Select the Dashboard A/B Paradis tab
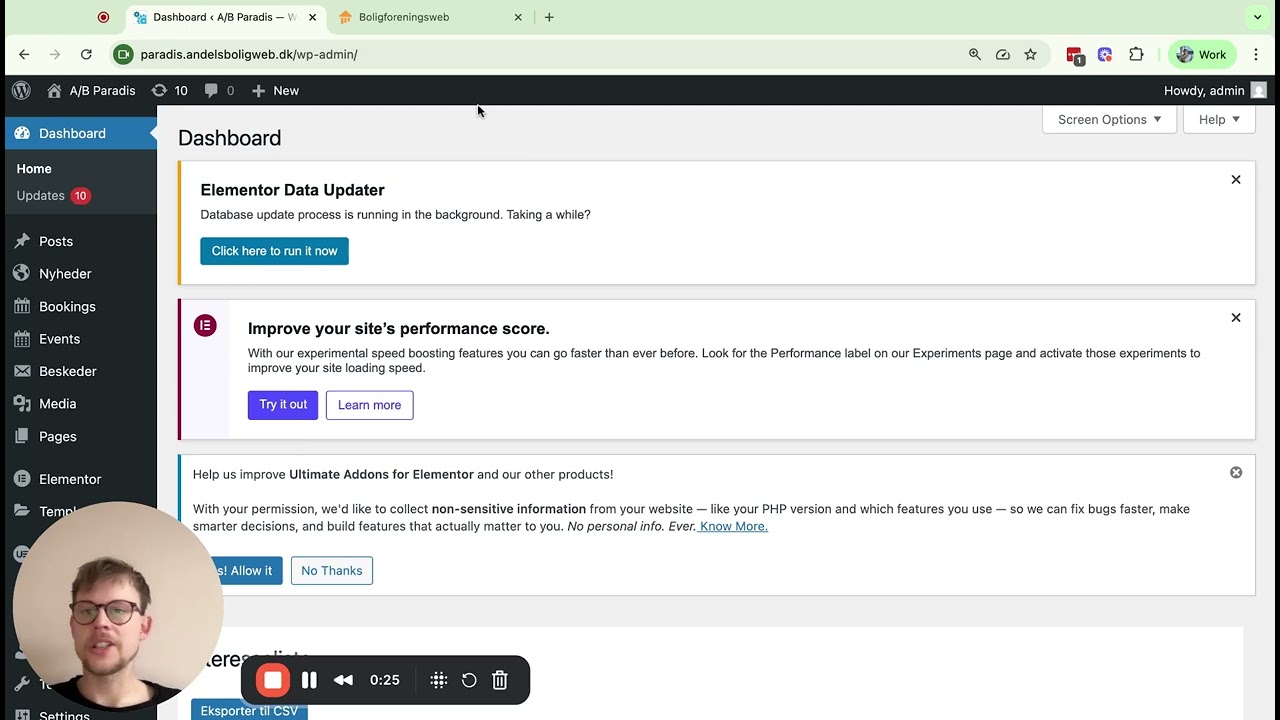The height and width of the screenshot is (720, 1280). coord(225,17)
